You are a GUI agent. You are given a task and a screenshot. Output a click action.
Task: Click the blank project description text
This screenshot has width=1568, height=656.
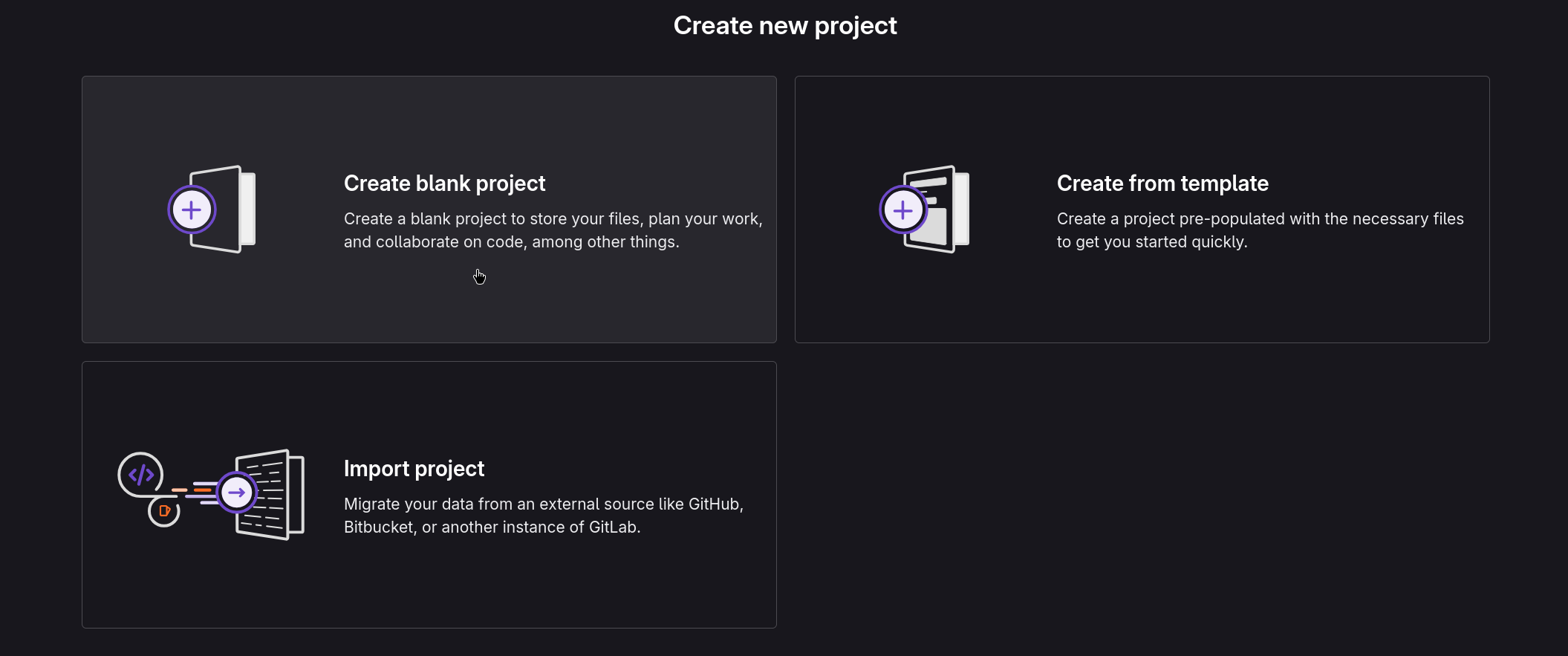553,230
